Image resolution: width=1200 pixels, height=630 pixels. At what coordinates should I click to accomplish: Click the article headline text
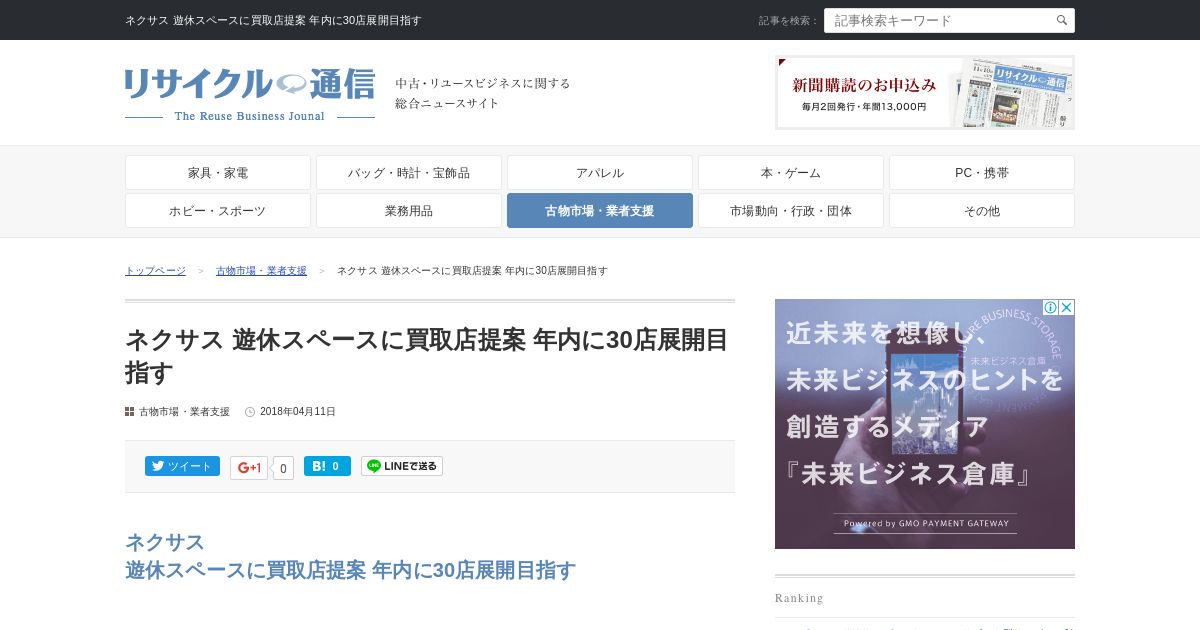(427, 356)
